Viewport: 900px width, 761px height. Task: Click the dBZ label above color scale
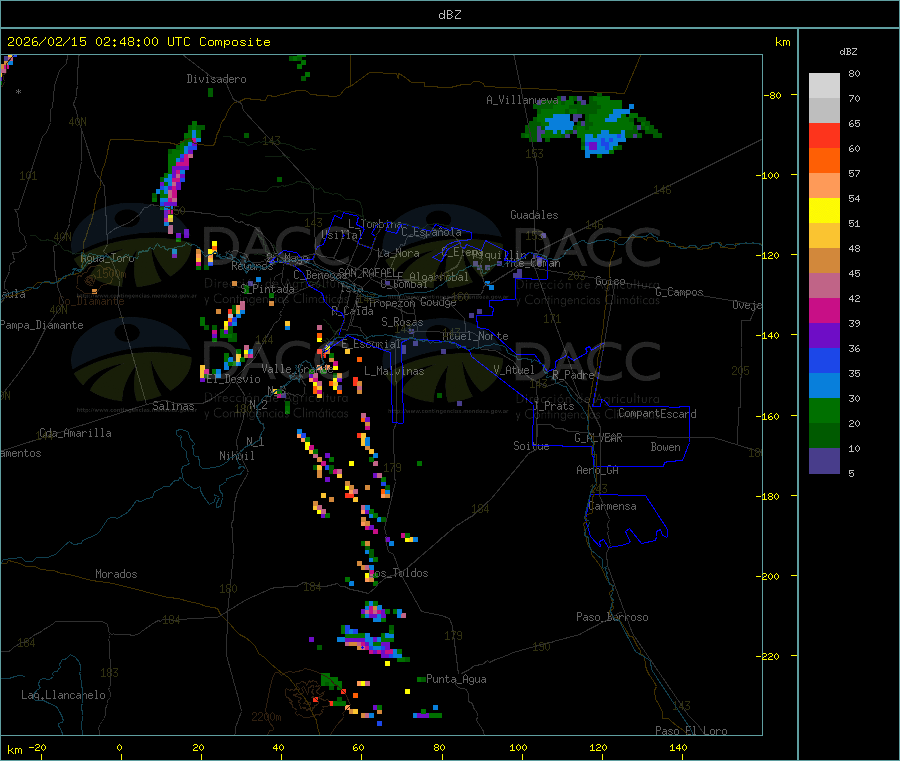point(848,52)
